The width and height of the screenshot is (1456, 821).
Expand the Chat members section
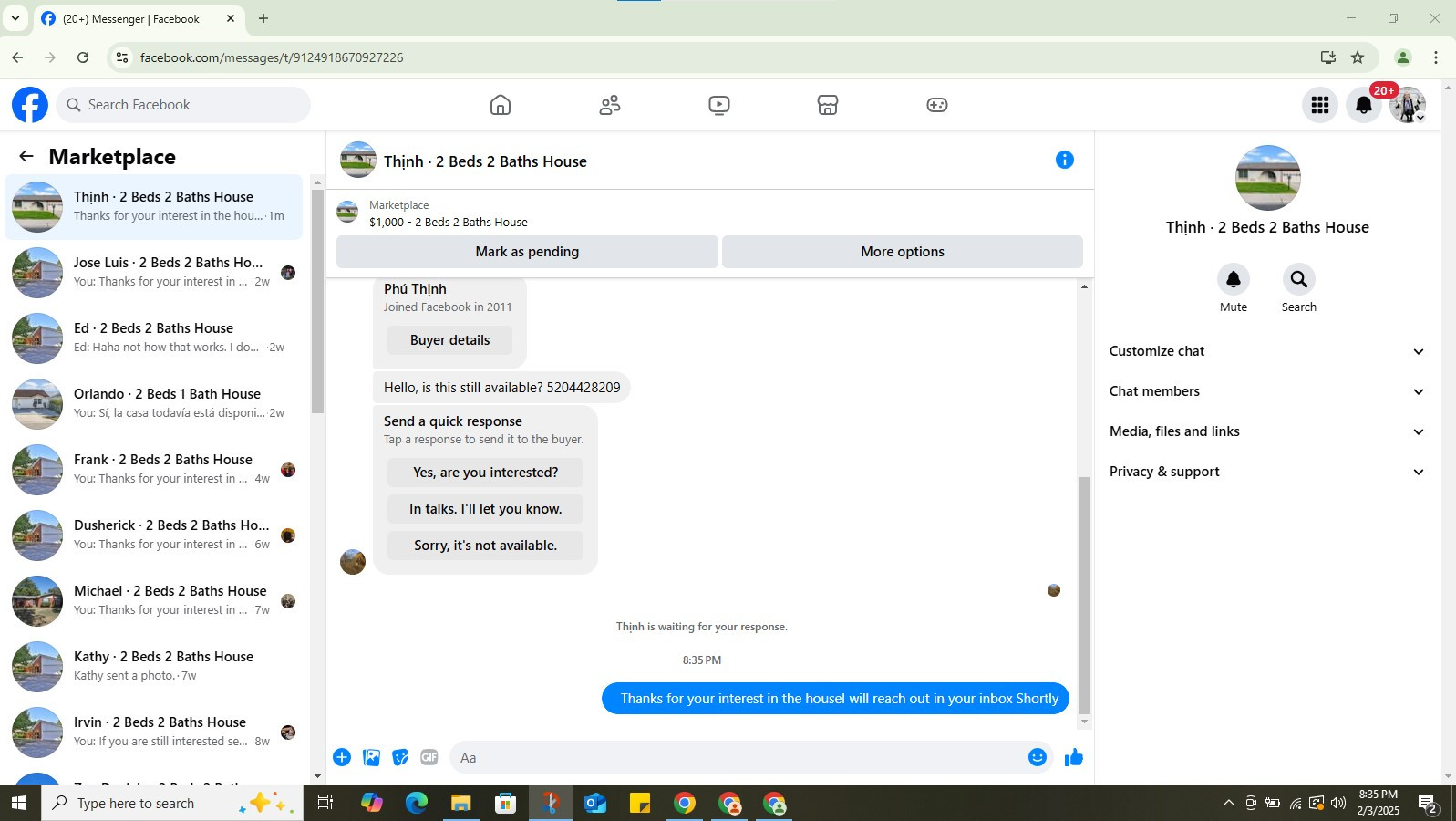(x=1266, y=391)
